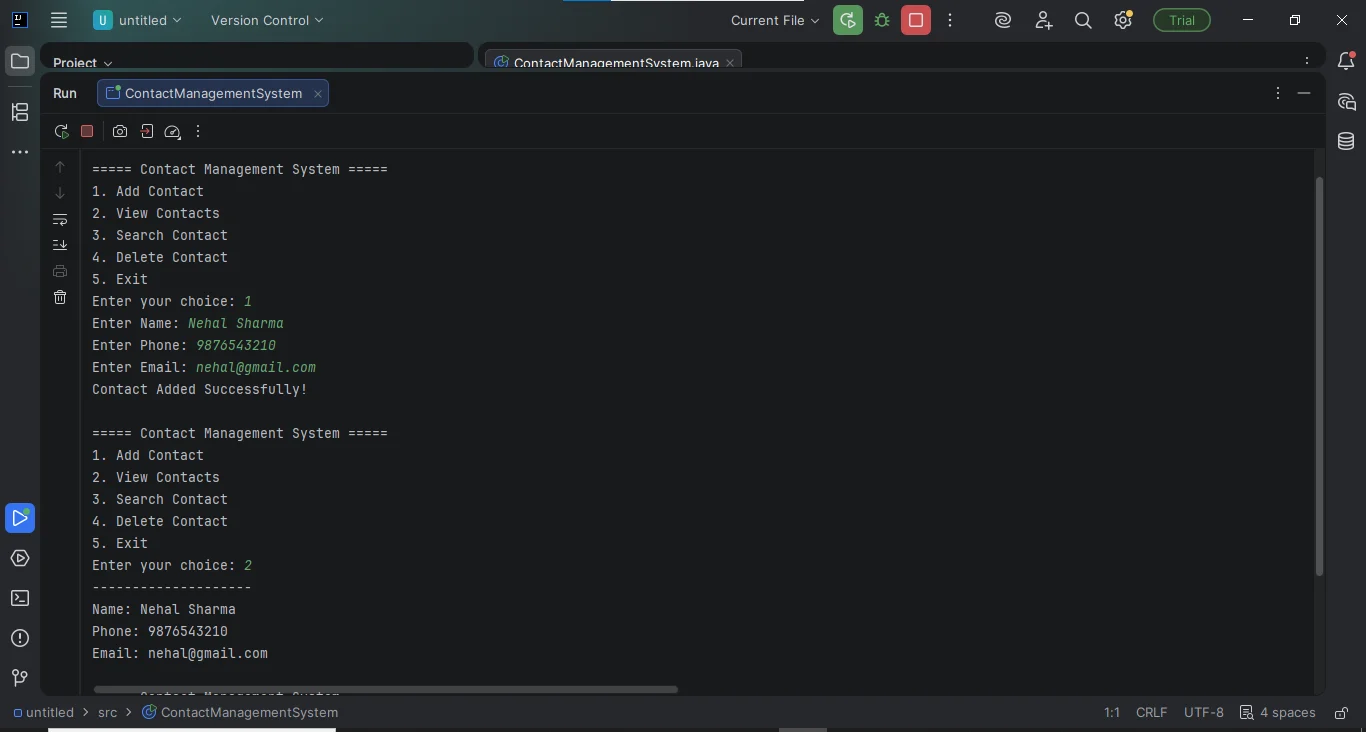Click caret position 1:1 indicator
Screen dimensions: 1366x732
[x=1112, y=713]
